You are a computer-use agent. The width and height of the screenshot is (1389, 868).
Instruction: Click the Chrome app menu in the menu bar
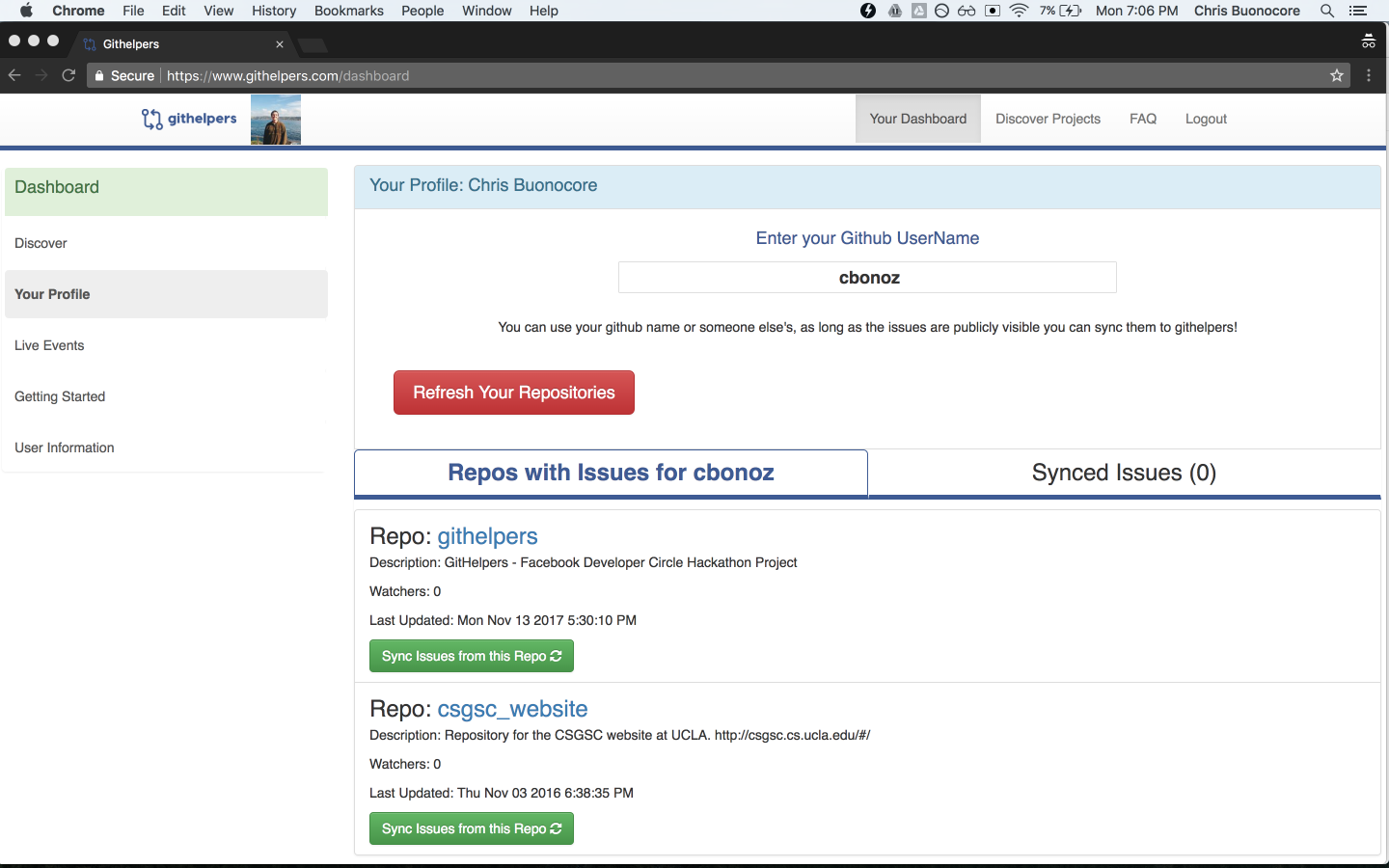coord(78,11)
